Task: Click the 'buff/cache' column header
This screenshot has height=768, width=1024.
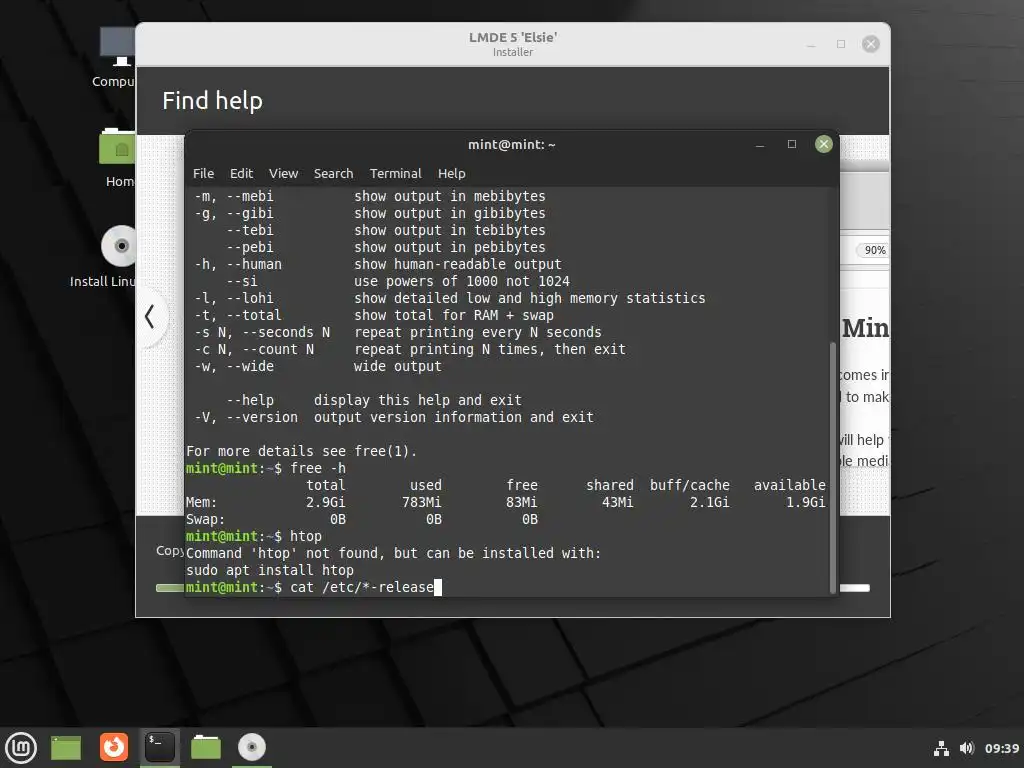Action: click(690, 485)
